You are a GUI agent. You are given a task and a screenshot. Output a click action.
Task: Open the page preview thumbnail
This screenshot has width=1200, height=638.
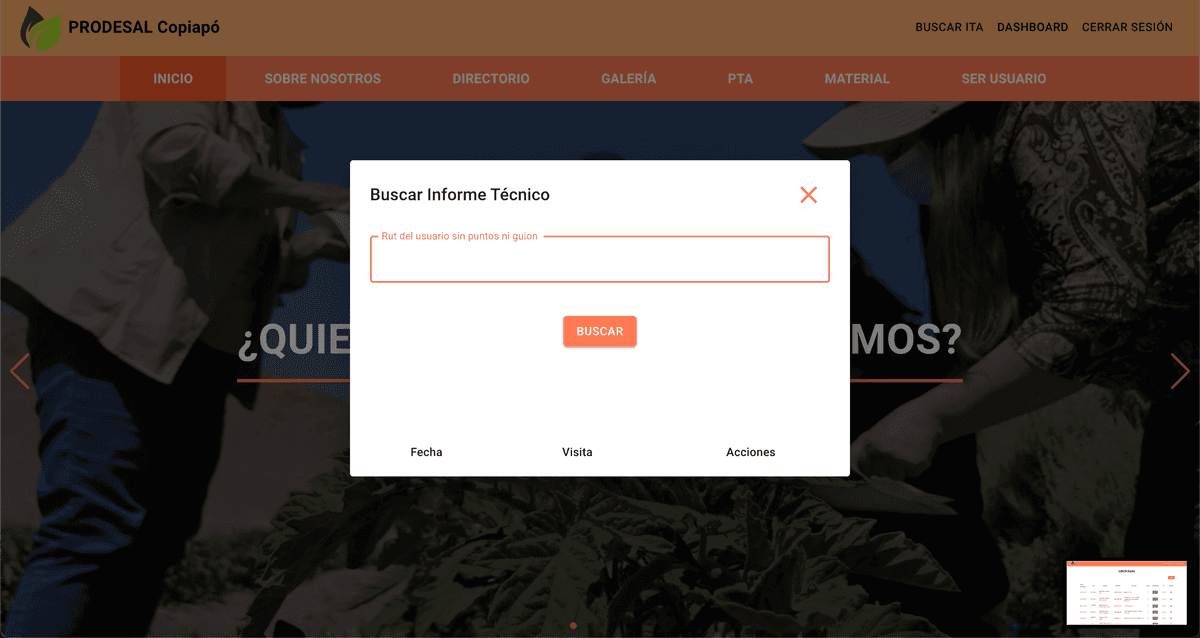[1127, 593]
